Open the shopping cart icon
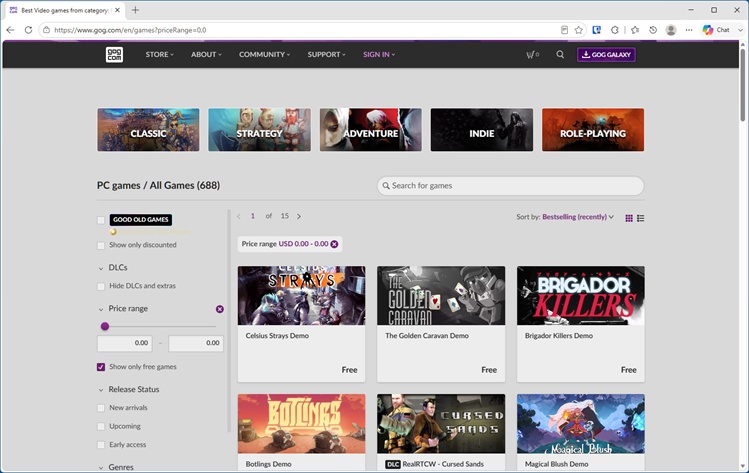Screen dimensions: 749x473 click(532, 54)
